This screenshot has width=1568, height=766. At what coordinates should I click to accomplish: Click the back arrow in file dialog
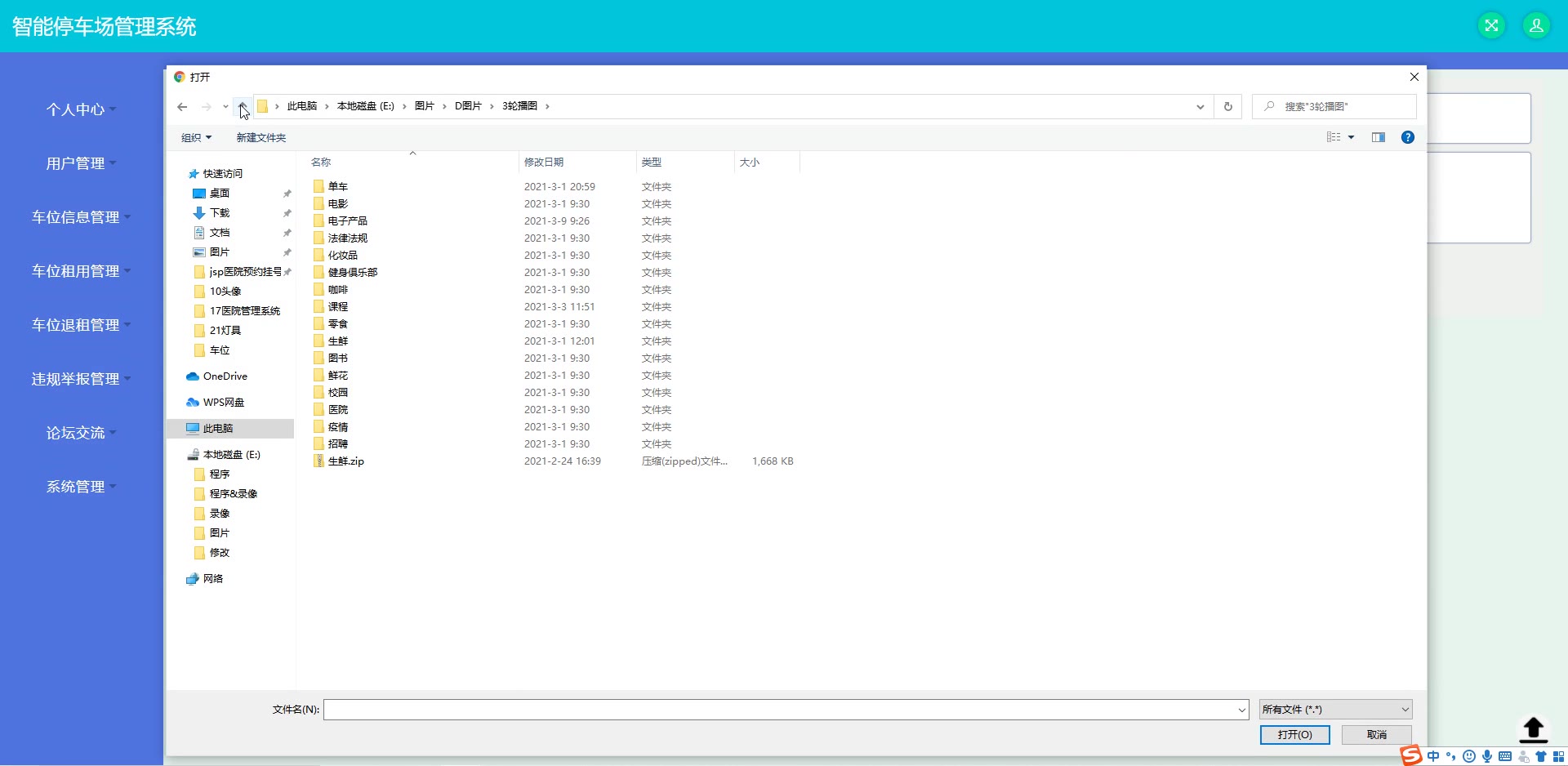182,107
